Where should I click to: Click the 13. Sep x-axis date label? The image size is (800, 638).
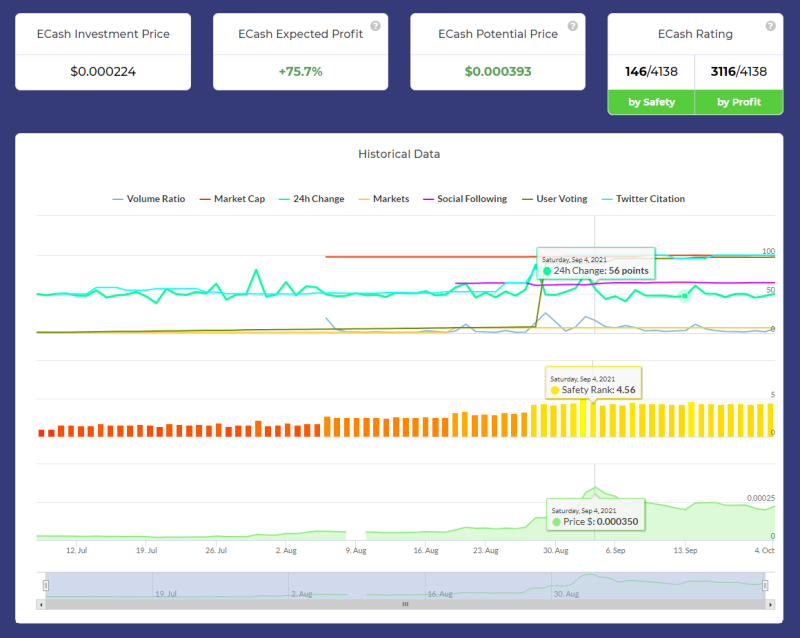(685, 550)
